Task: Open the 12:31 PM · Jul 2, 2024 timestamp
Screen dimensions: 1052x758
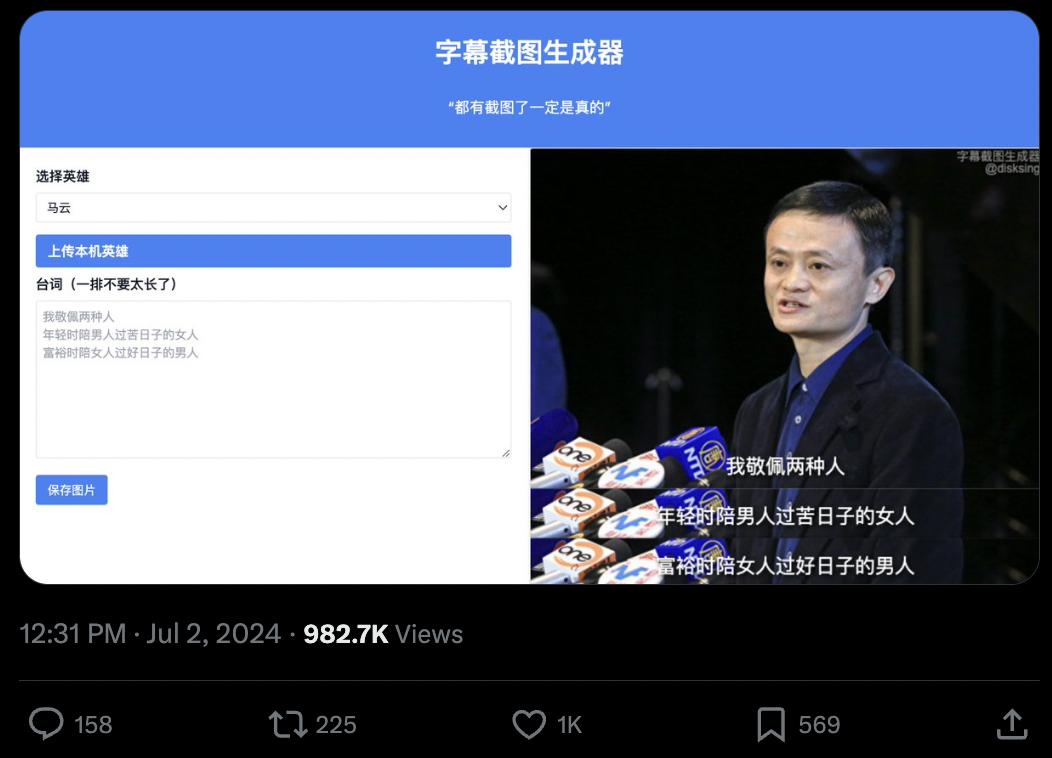Action: [x=150, y=634]
